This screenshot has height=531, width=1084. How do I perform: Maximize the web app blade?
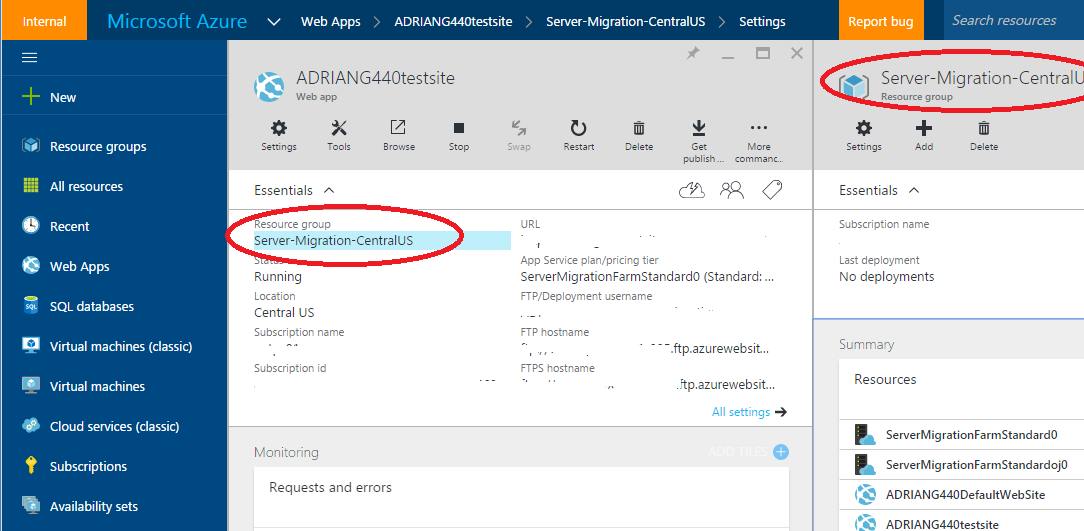[763, 53]
